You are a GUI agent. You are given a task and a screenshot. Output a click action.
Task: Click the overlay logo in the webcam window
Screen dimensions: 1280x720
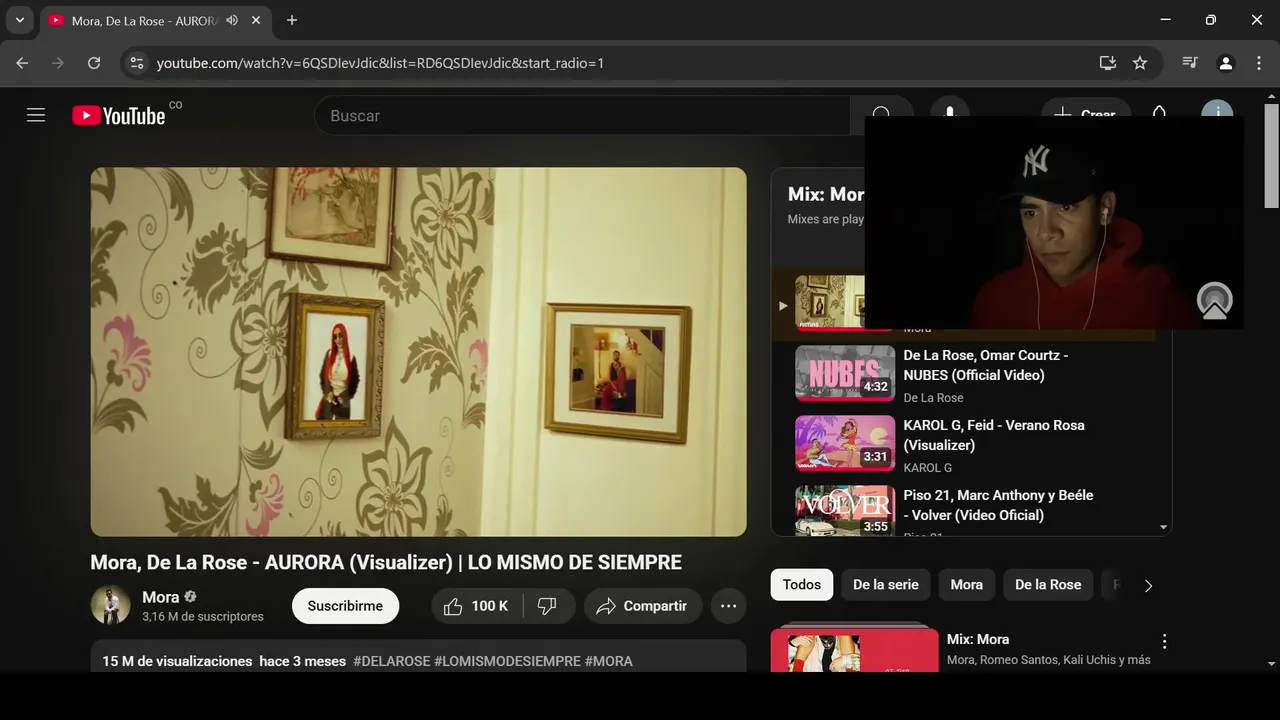click(1215, 301)
